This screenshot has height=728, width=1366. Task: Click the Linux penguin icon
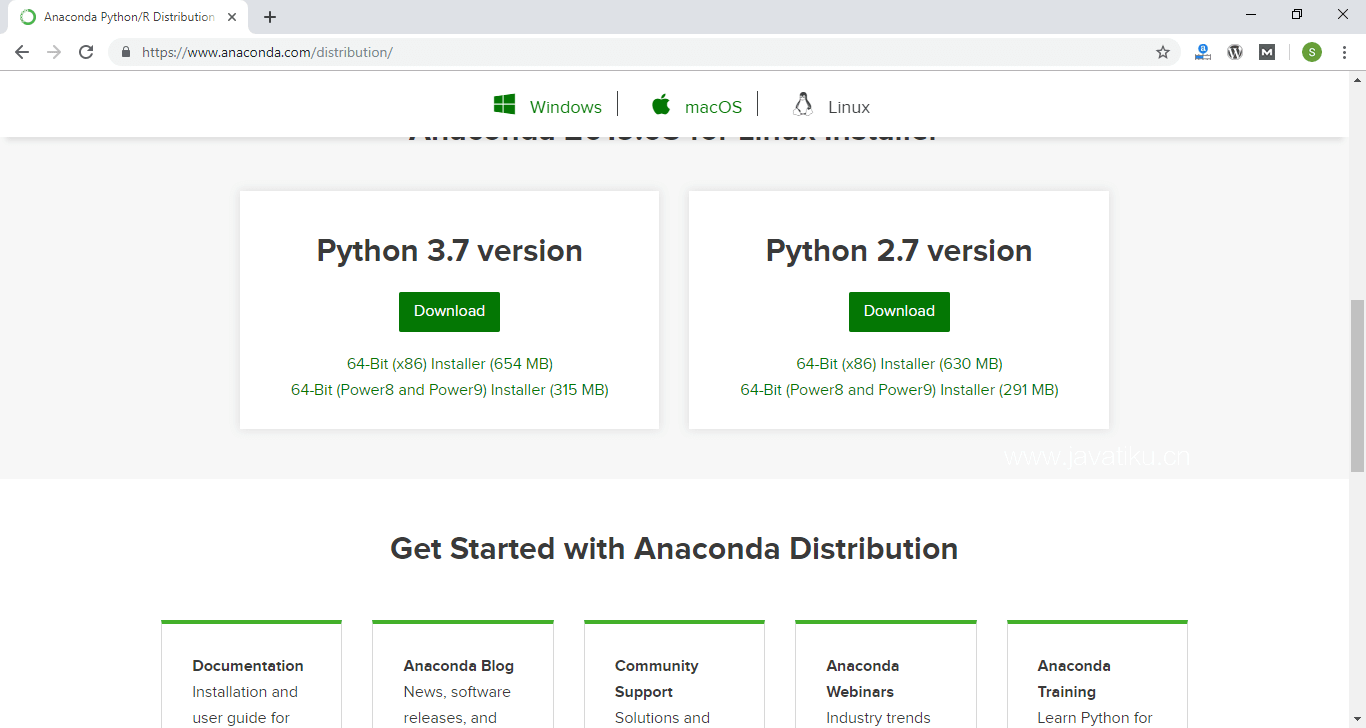803,104
